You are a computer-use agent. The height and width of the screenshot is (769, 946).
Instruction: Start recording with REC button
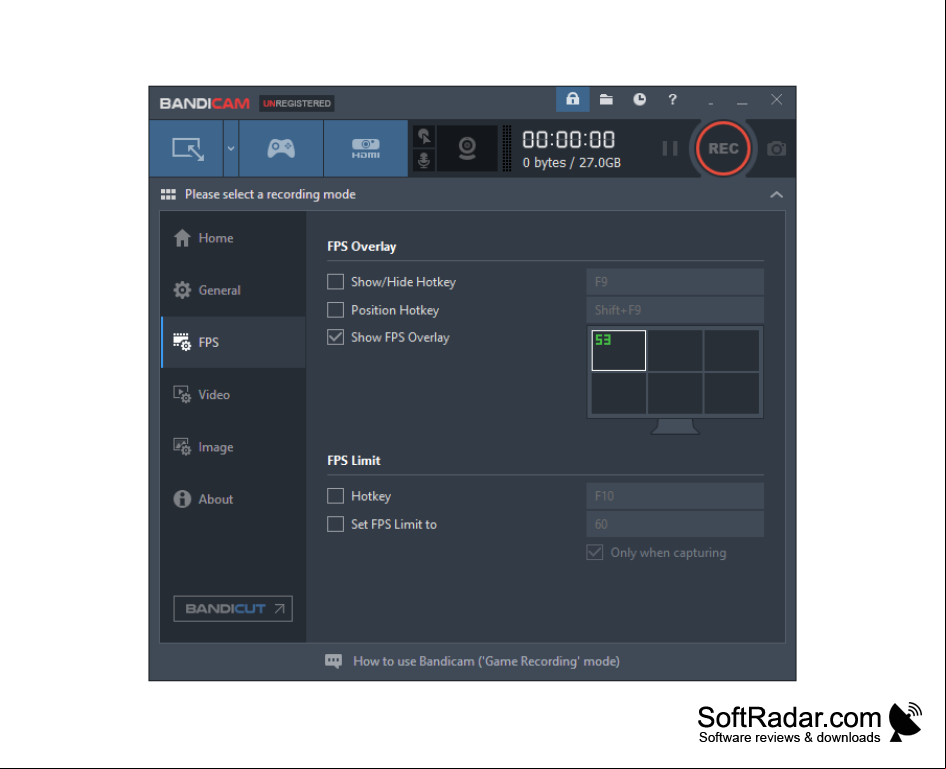[x=723, y=148]
